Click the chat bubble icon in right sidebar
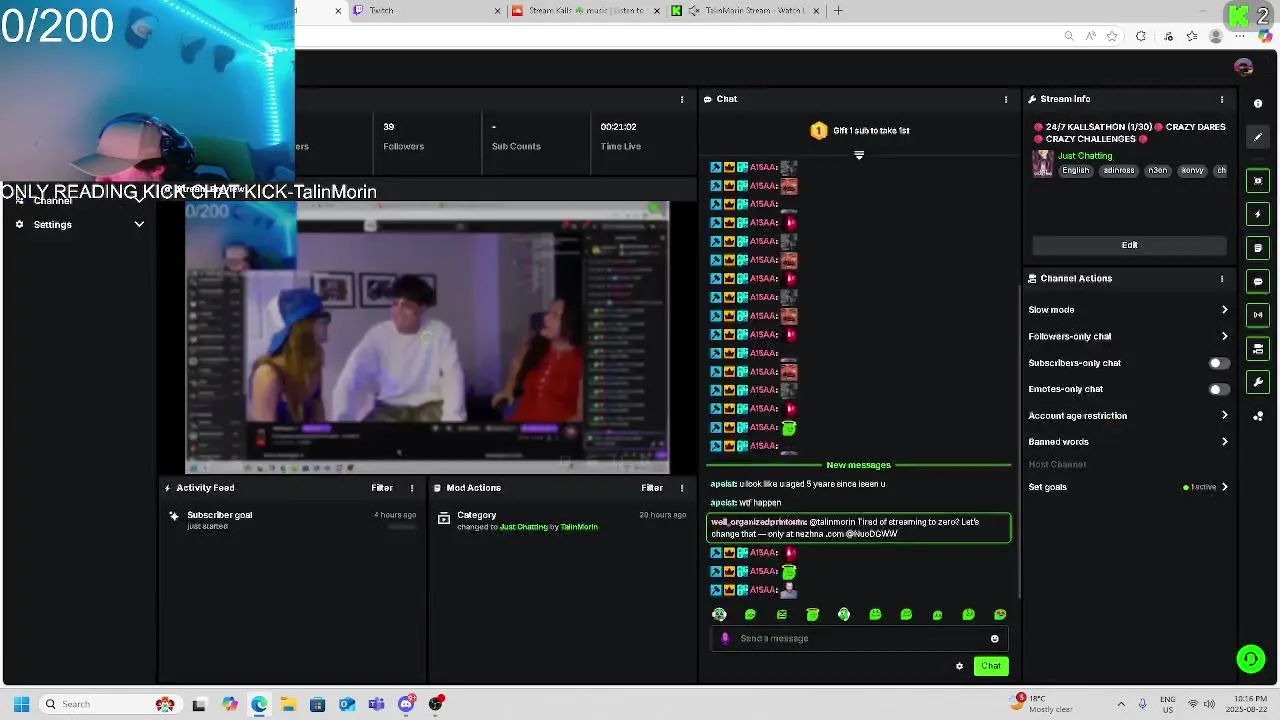The height and width of the screenshot is (720, 1280). (1258, 281)
